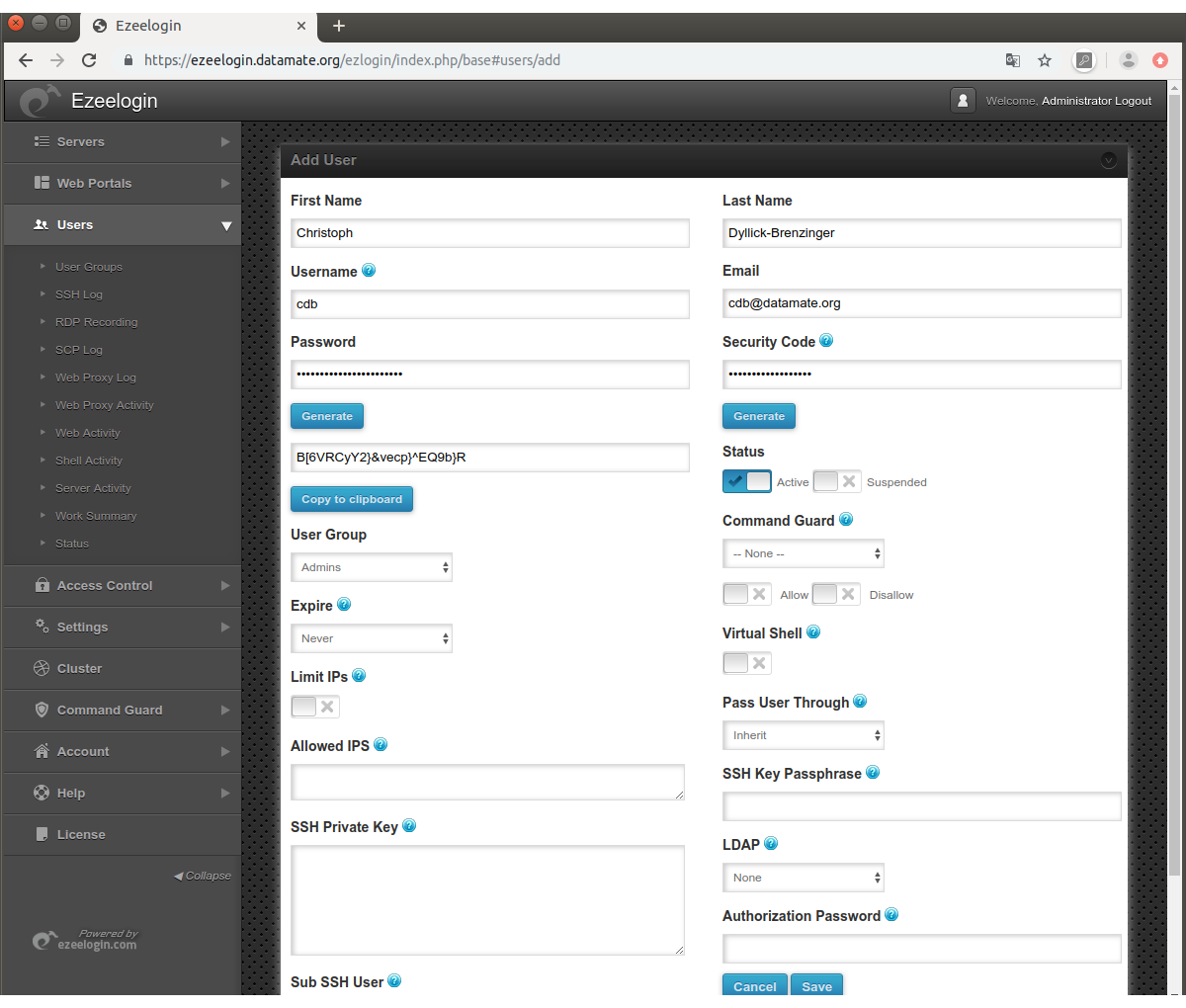Image resolution: width=1186 pixels, height=1008 pixels.
Task: Click the help icon next to Expire
Action: click(344, 605)
